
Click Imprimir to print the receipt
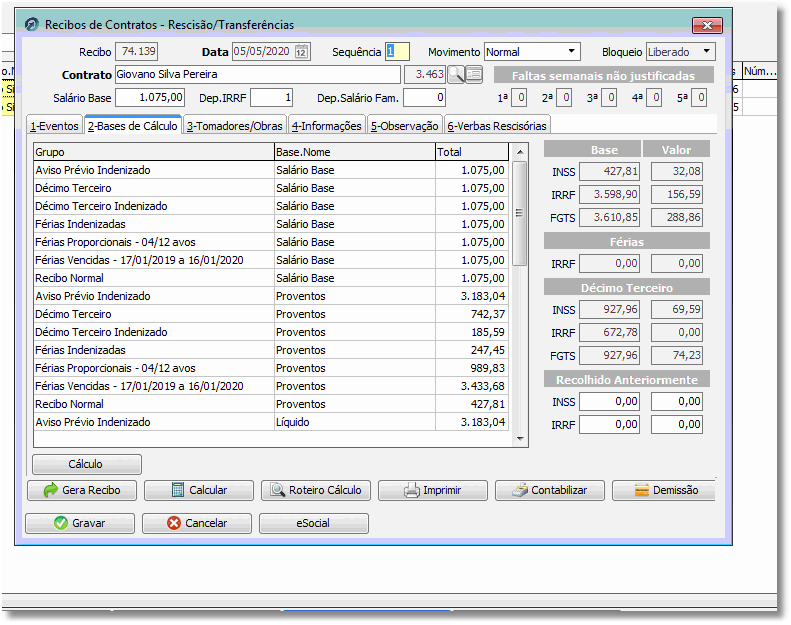tap(433, 490)
